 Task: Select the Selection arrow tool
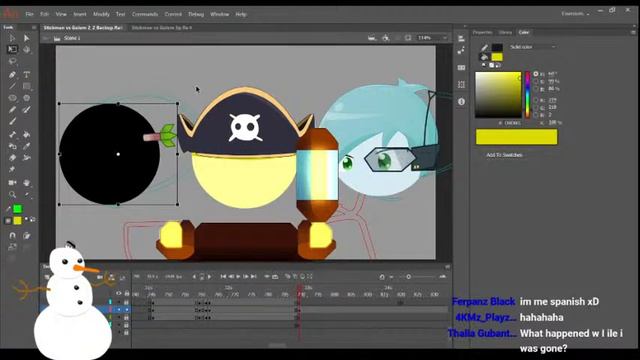click(x=12, y=38)
